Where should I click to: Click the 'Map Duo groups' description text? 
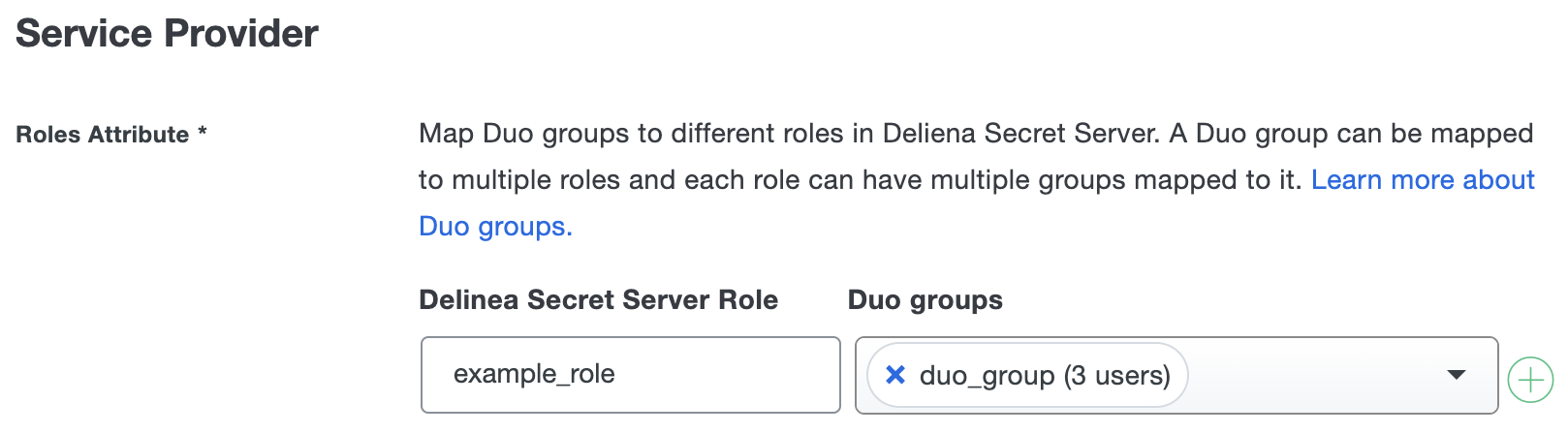pyautogui.click(x=523, y=134)
